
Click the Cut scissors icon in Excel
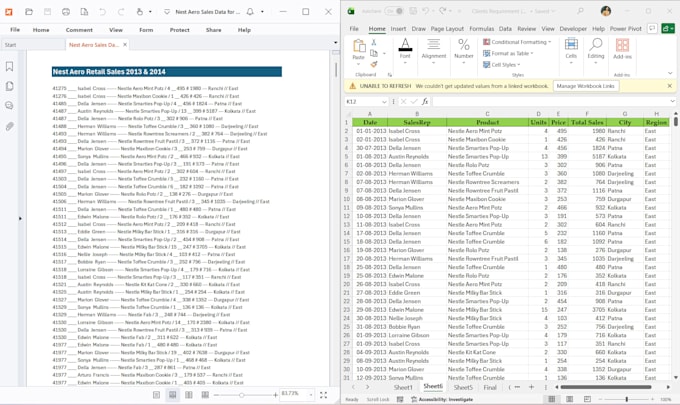point(374,42)
